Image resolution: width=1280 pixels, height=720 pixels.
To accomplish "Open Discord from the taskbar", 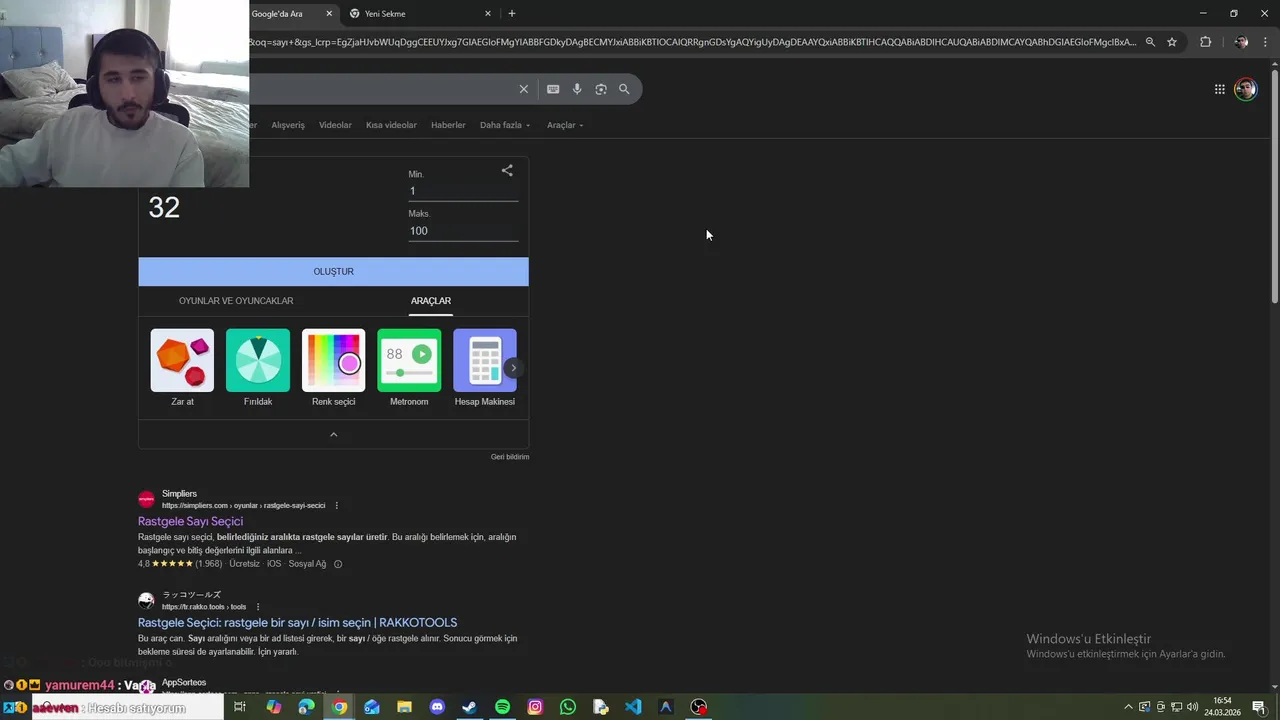I will tap(437, 707).
